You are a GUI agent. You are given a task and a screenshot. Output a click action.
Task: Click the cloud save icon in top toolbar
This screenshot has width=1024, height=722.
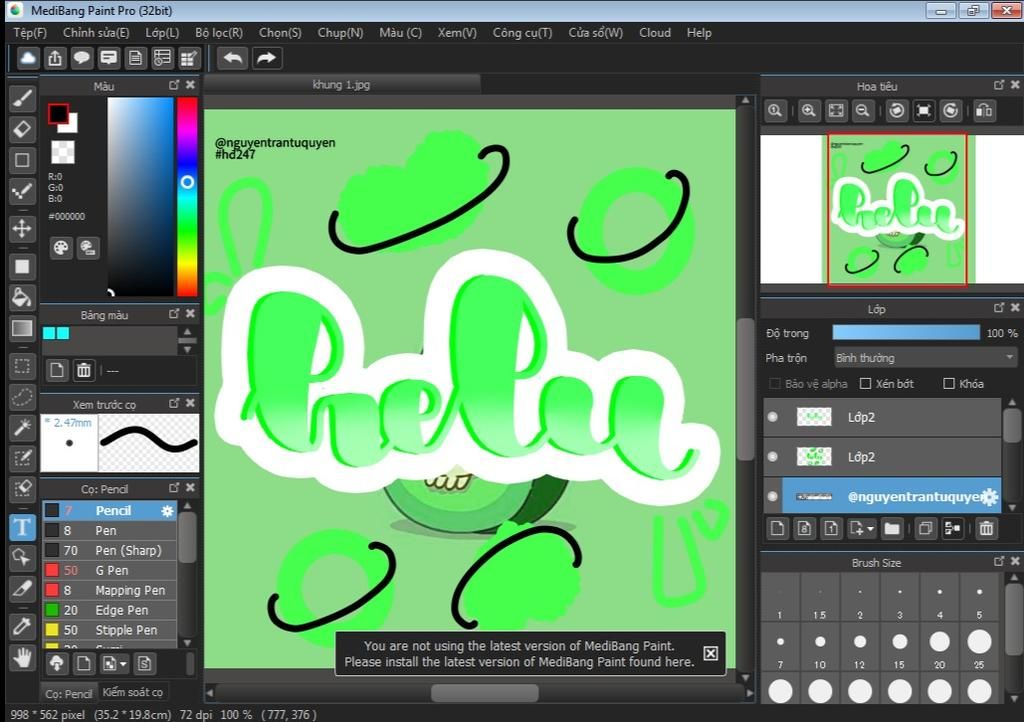[28, 58]
